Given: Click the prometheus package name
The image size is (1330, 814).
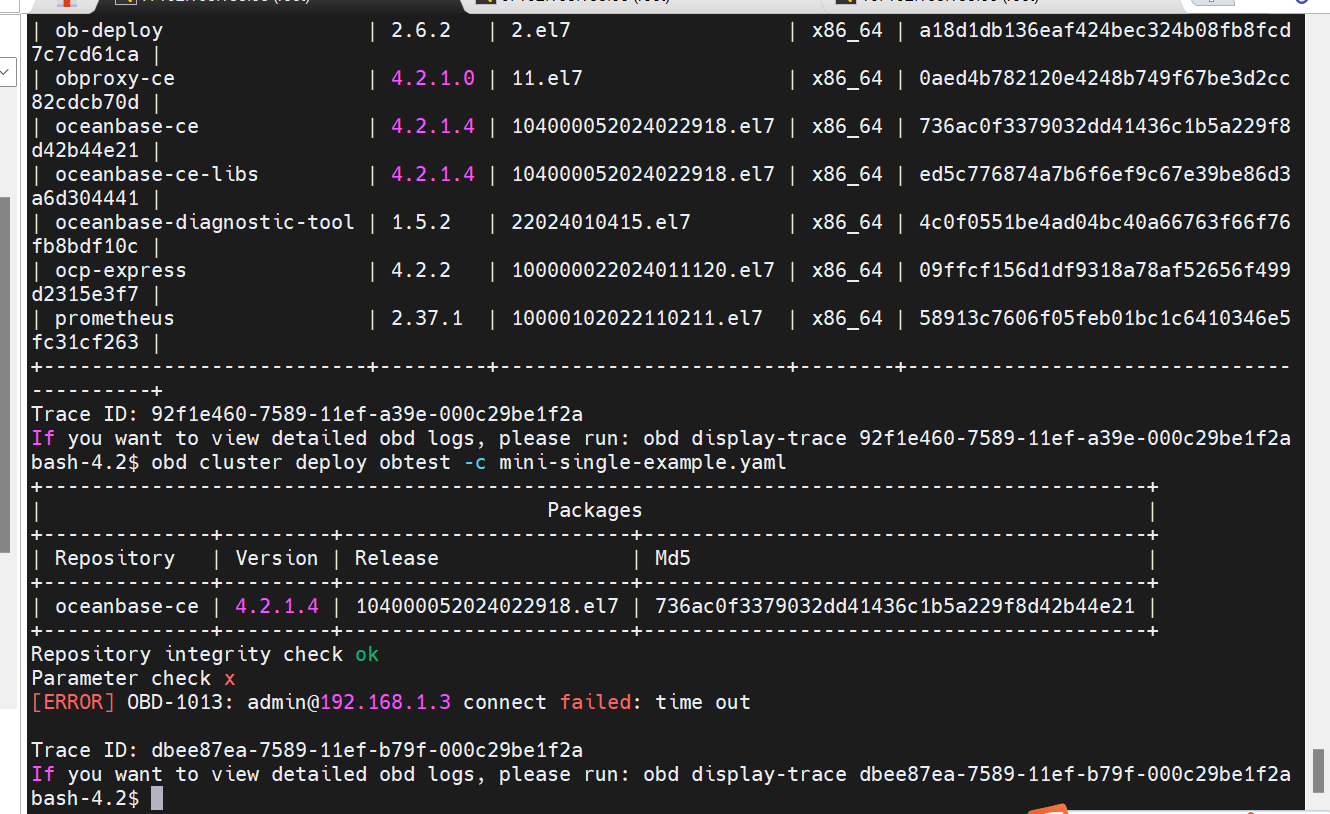Looking at the screenshot, I should (x=114, y=318).
